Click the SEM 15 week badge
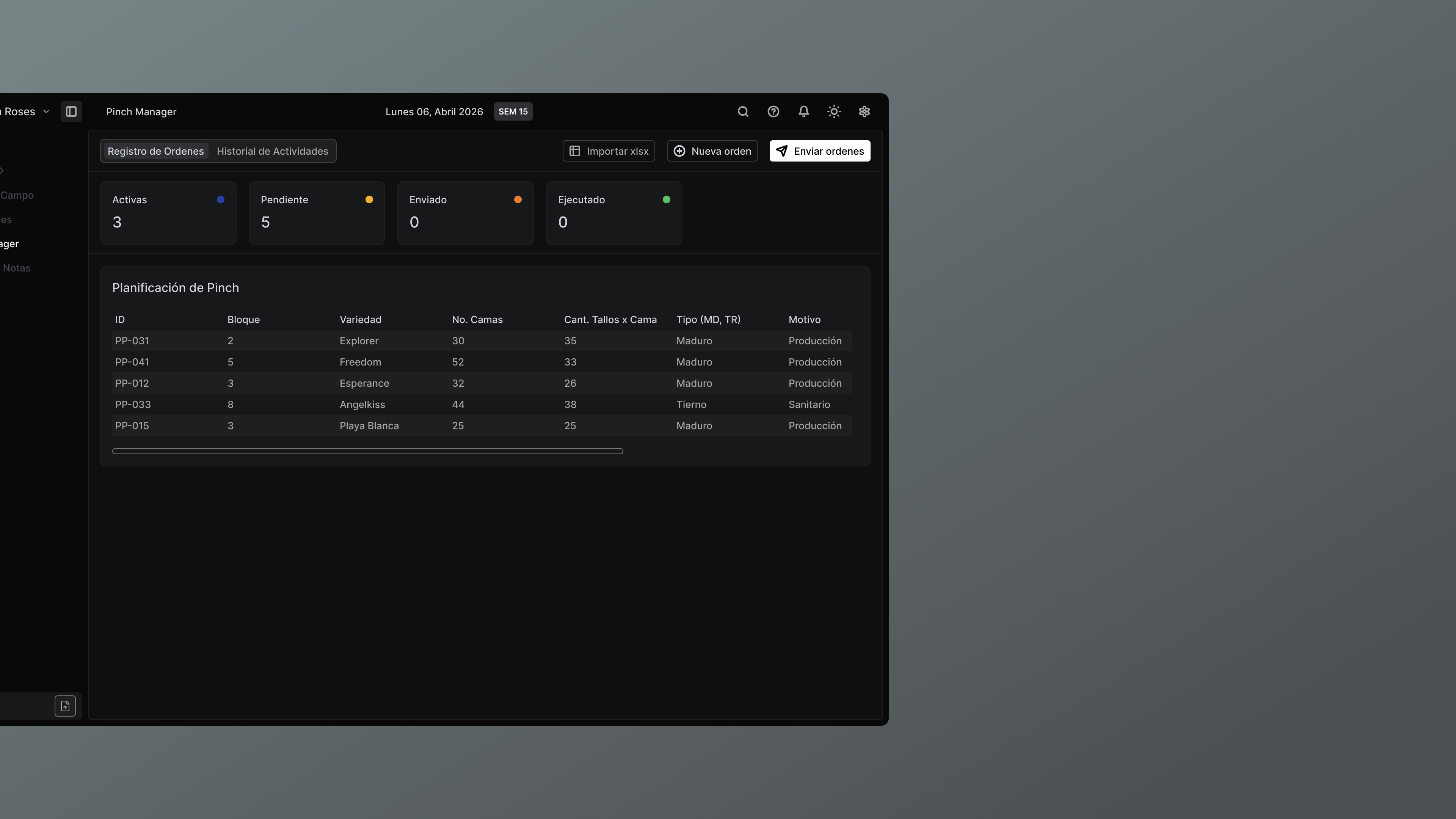The height and width of the screenshot is (819, 1456). 513,111
